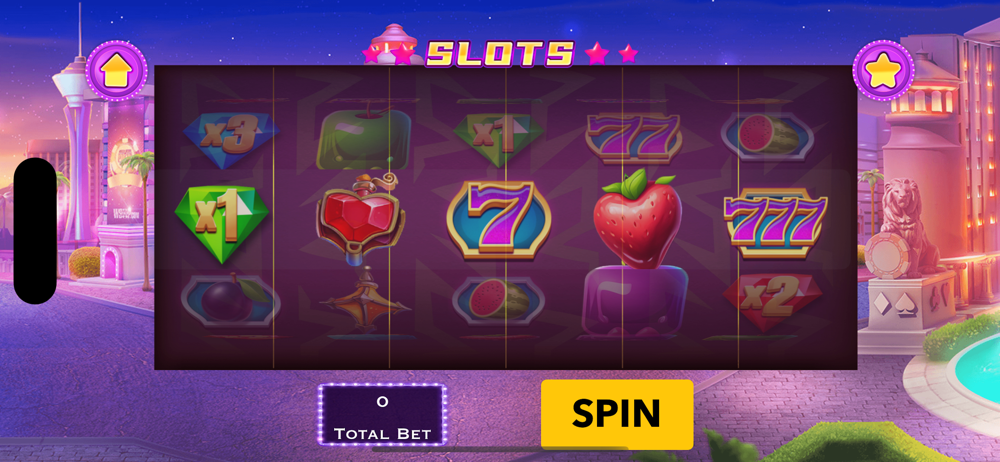Tap the strawberry symbol on reel four
The height and width of the screenshot is (462, 1000).
pos(638,219)
